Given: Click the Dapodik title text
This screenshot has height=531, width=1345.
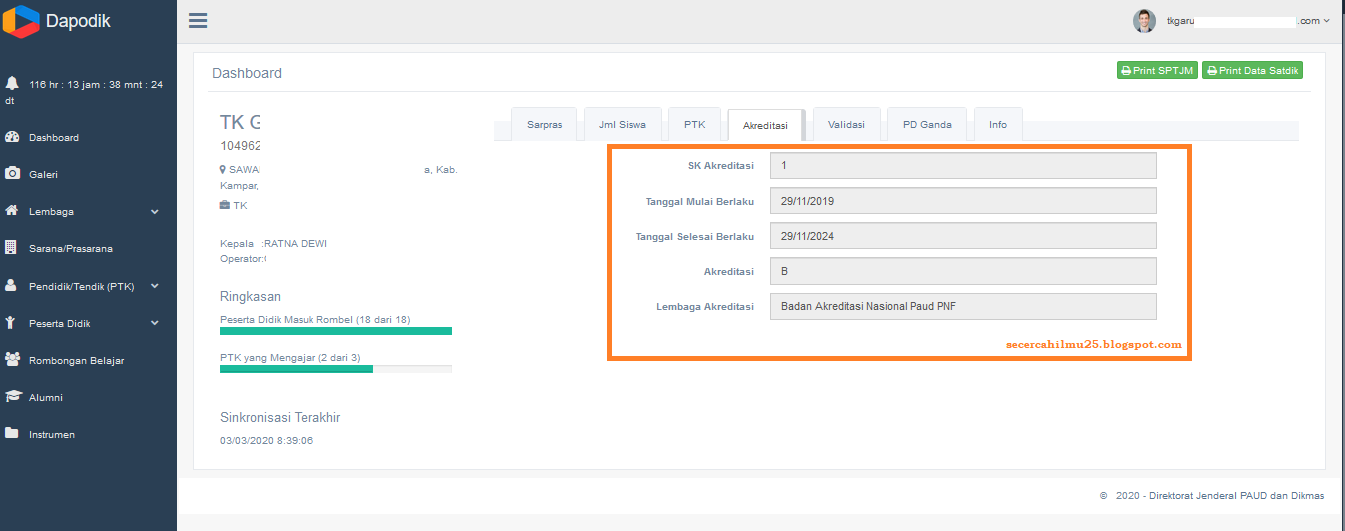Looking at the screenshot, I should click(x=78, y=21).
